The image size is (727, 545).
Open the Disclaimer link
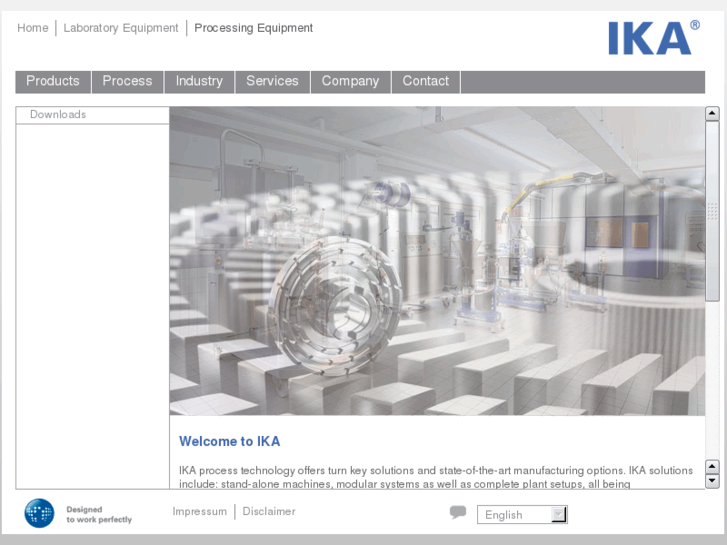pyautogui.click(x=269, y=511)
